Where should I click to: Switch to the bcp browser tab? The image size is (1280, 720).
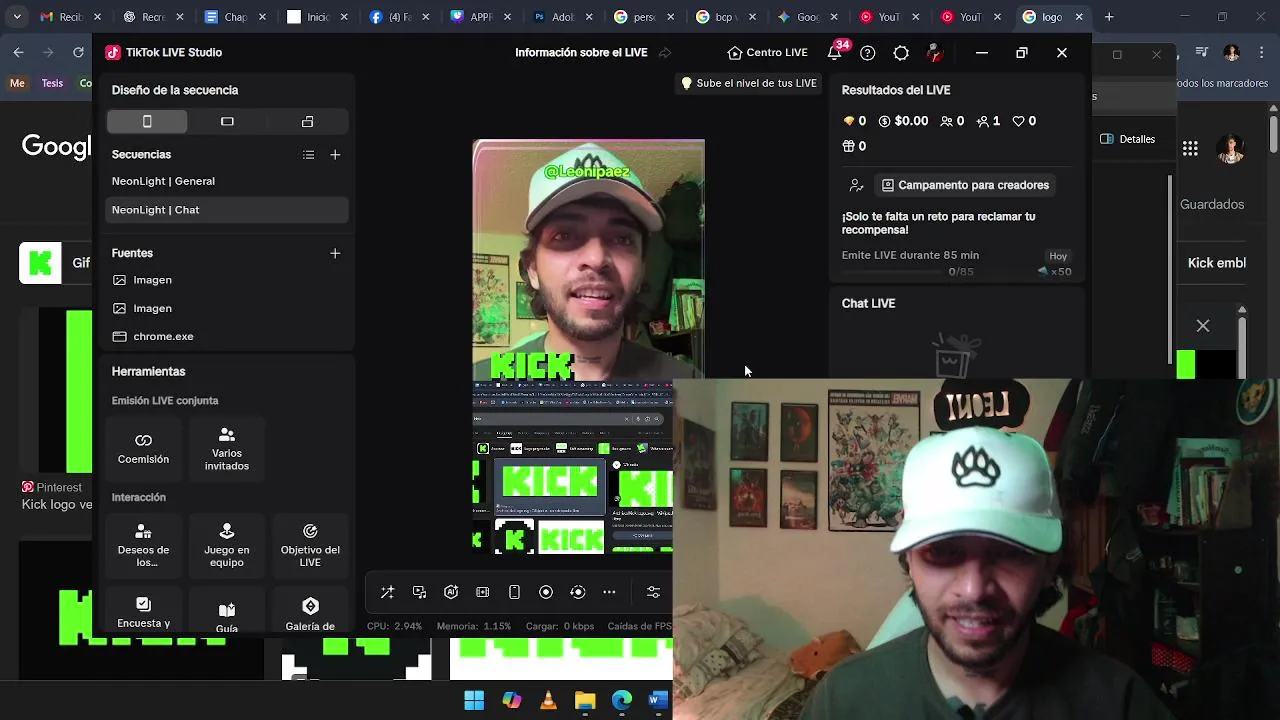(x=727, y=17)
